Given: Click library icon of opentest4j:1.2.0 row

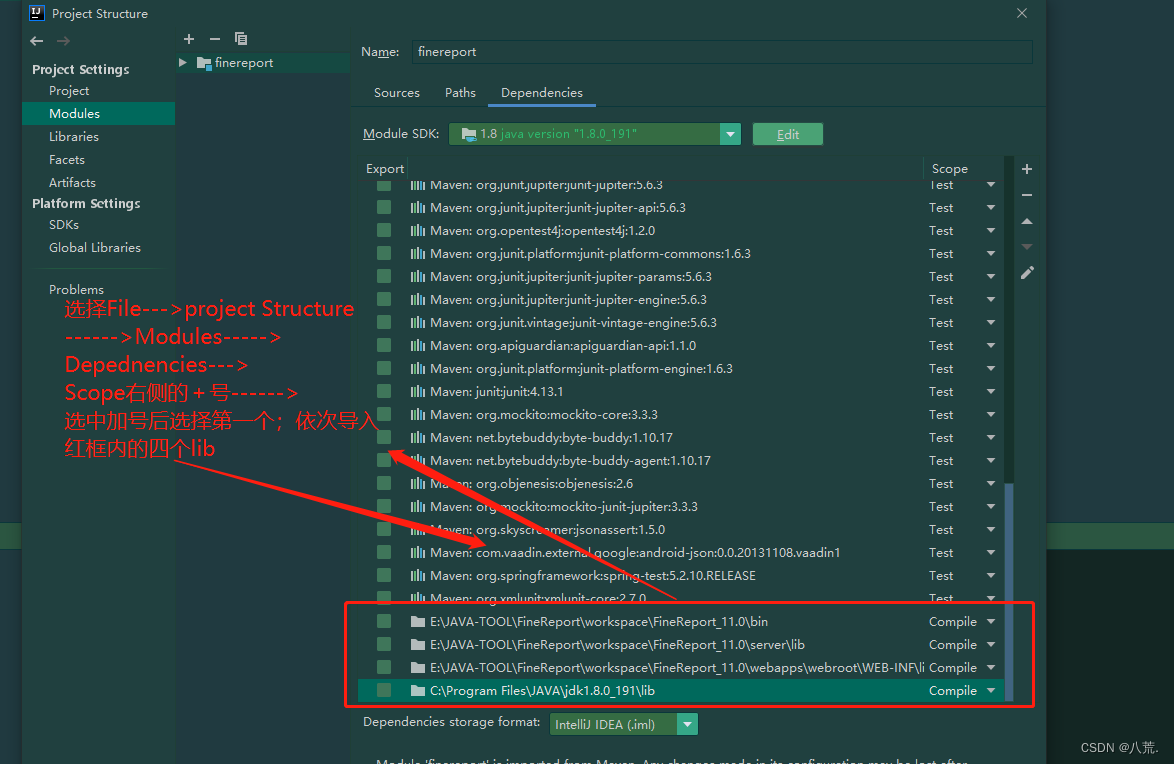Looking at the screenshot, I should [418, 231].
